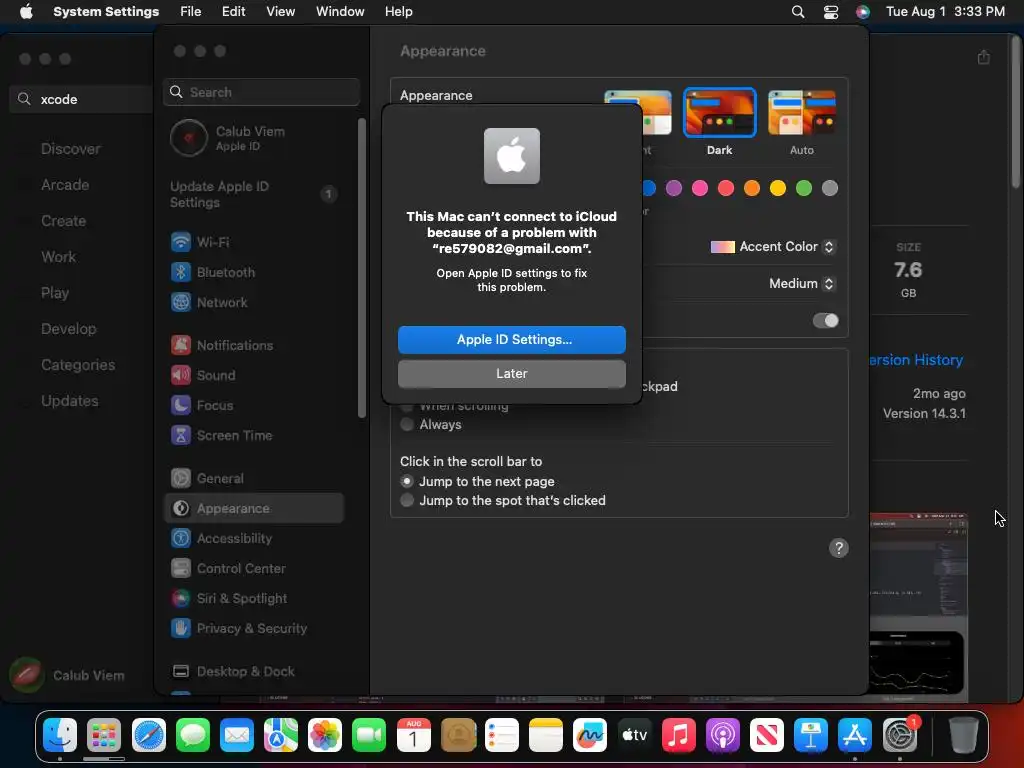The height and width of the screenshot is (768, 1024).
Task: Click the System Settings search field
Action: coord(261,92)
